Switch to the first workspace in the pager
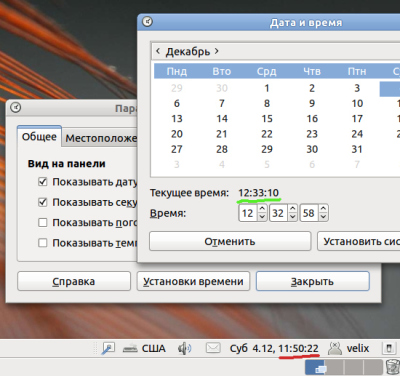 coord(315,368)
